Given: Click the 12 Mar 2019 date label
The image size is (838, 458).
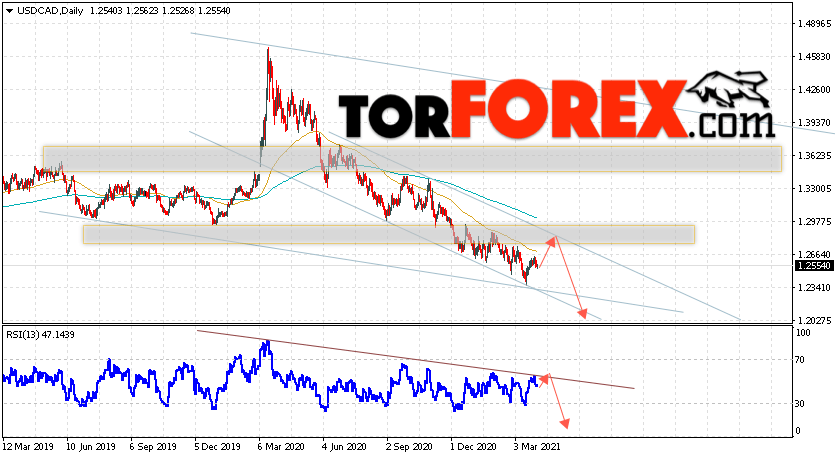Looking at the screenshot, I should [27, 447].
